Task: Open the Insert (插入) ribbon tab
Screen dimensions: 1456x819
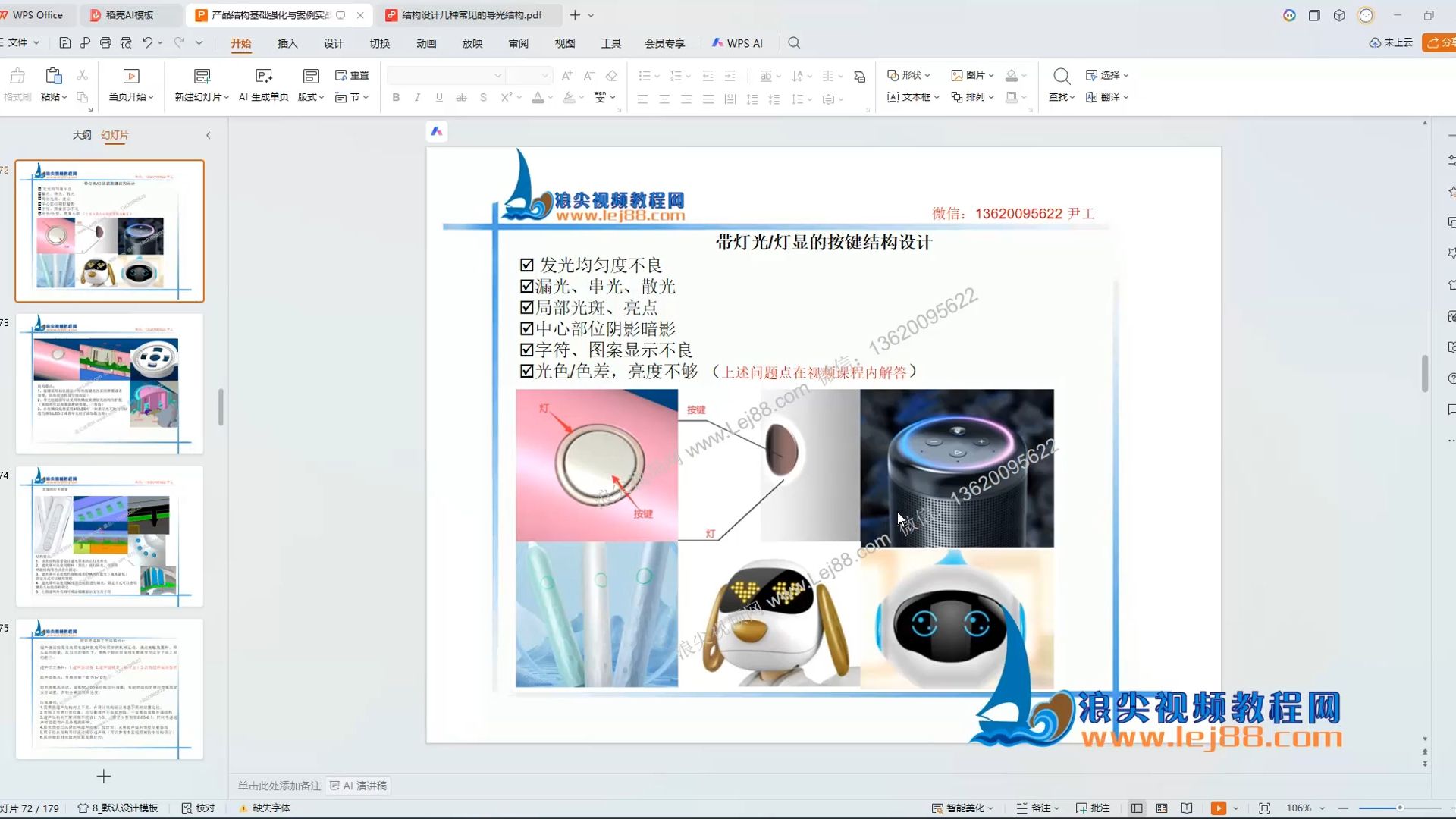Action: [287, 43]
